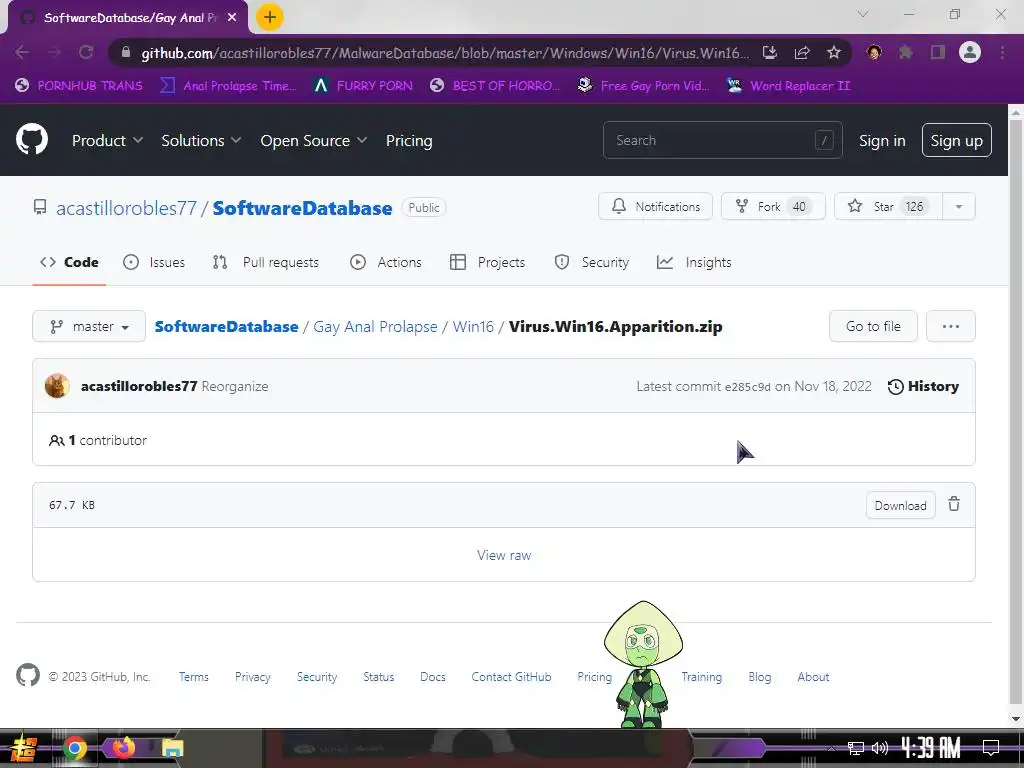Open commit hash e285c9d

tap(748, 387)
